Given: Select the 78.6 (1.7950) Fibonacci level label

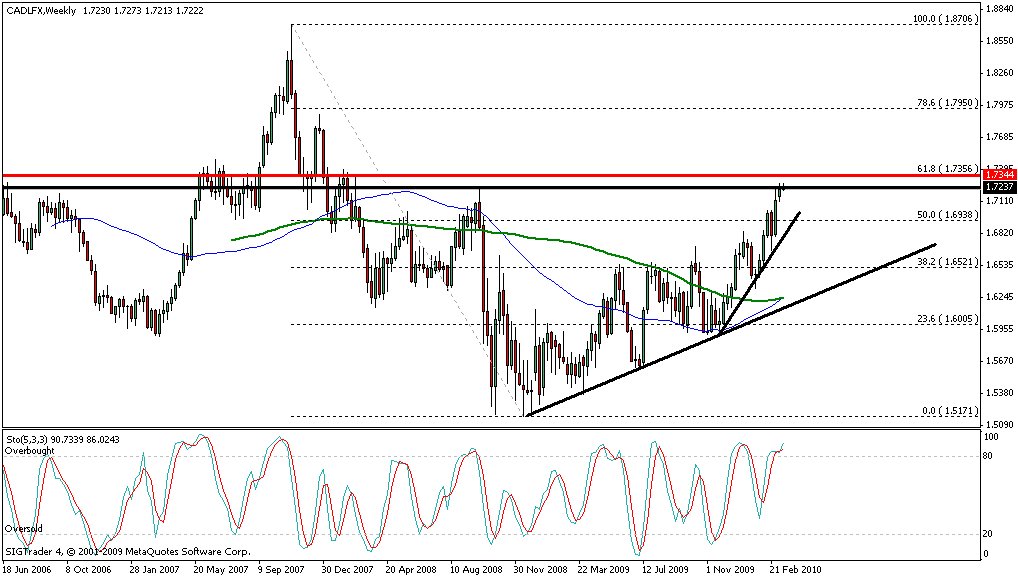Looking at the screenshot, I should coord(946,101).
